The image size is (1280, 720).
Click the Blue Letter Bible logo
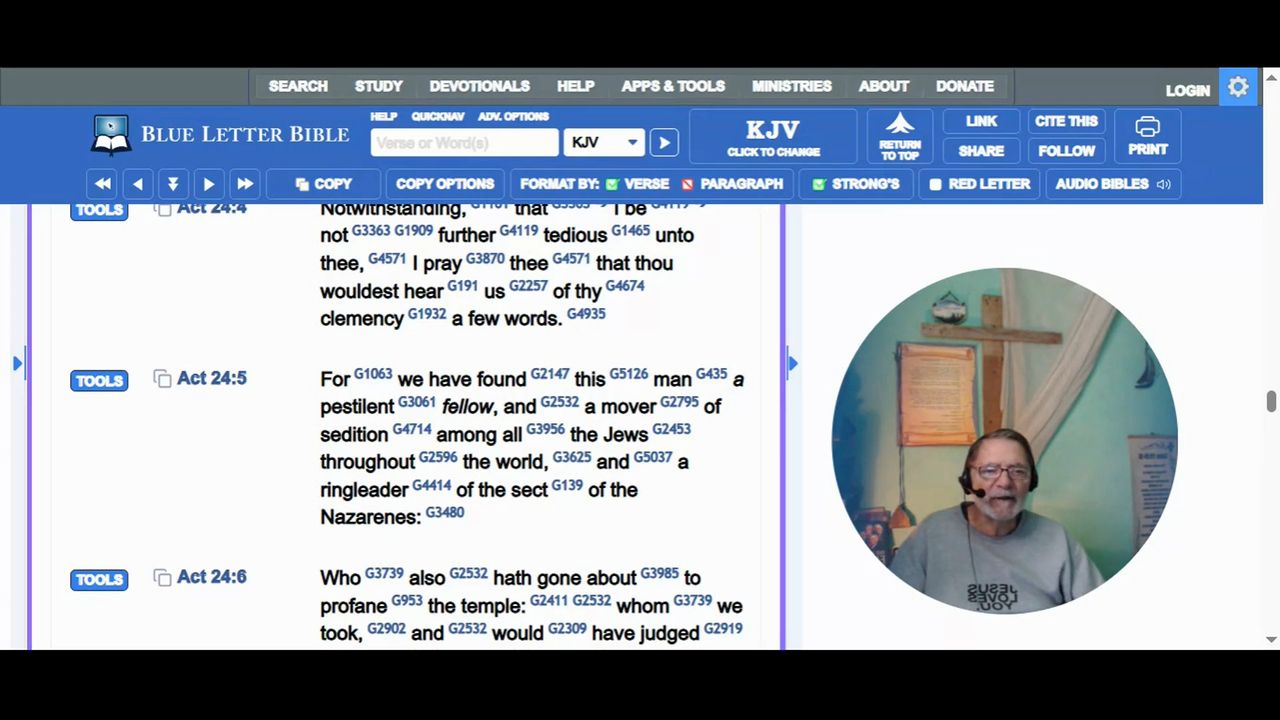coord(220,135)
